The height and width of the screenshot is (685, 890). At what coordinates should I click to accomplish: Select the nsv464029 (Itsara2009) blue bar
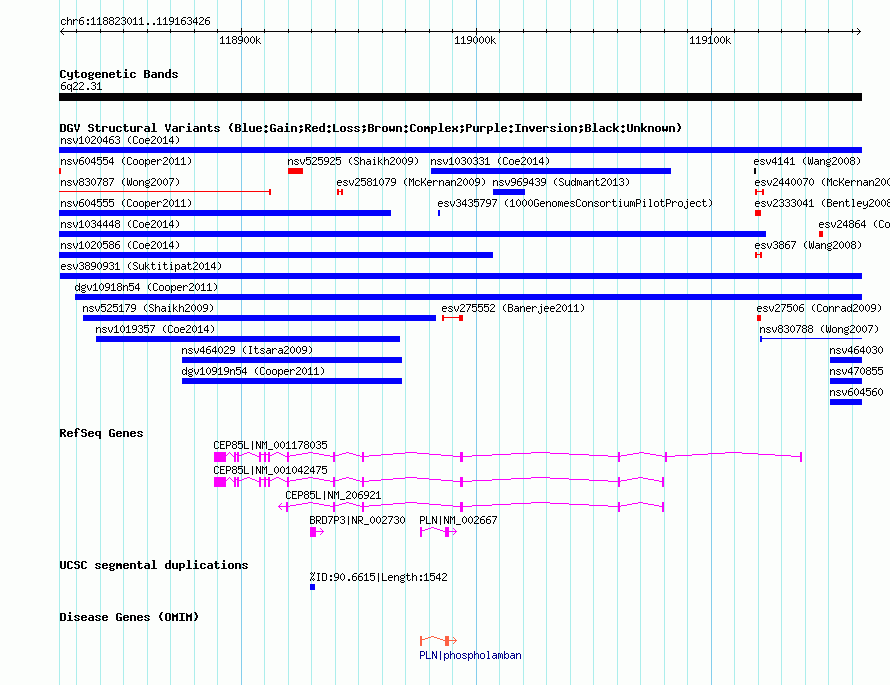click(292, 360)
